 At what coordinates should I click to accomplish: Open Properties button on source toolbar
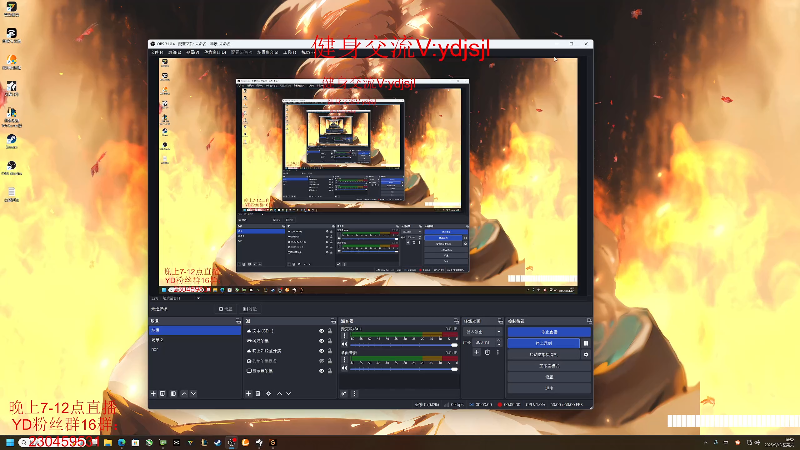point(226,309)
